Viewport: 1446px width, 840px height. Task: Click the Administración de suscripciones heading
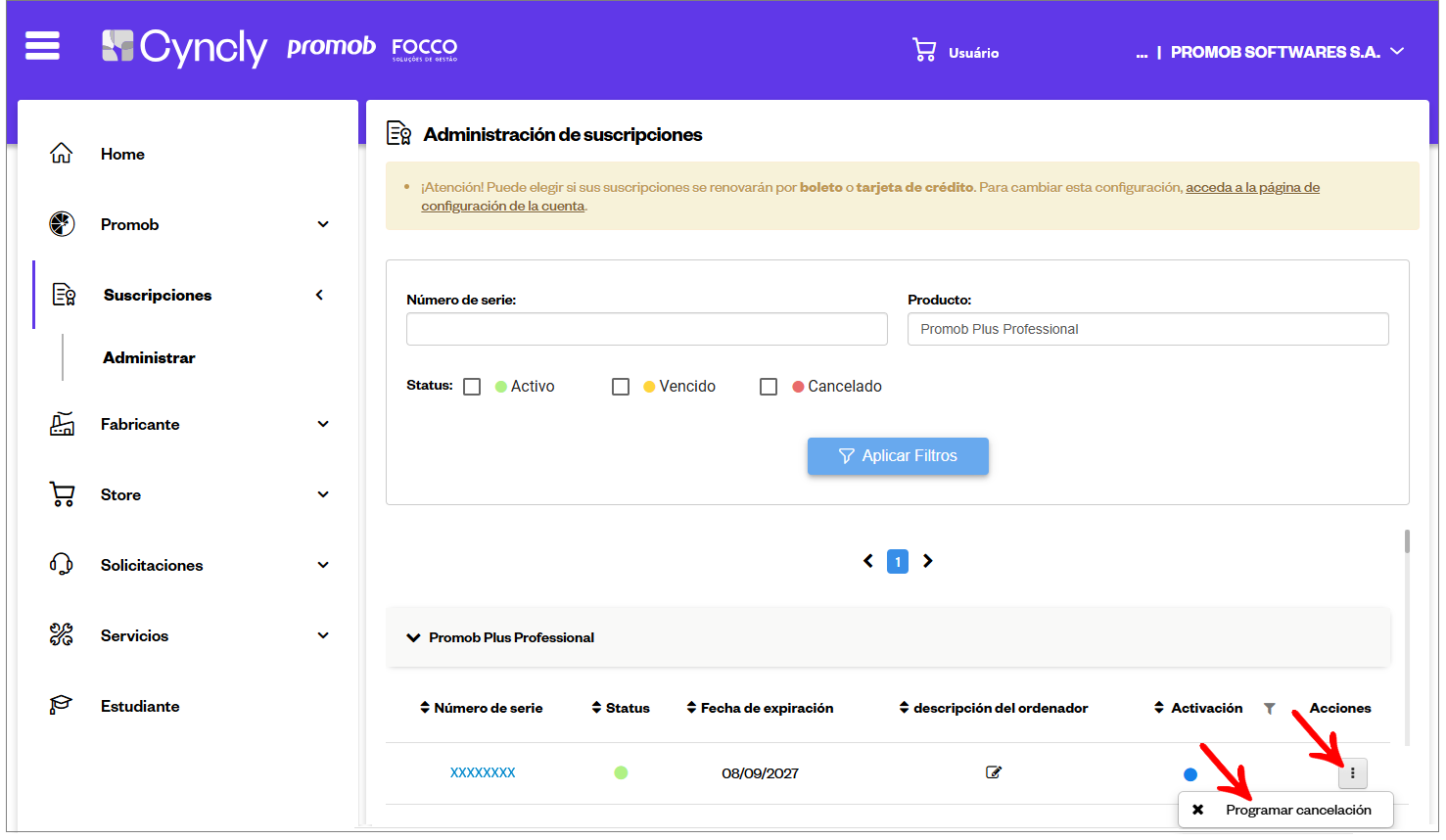[563, 134]
